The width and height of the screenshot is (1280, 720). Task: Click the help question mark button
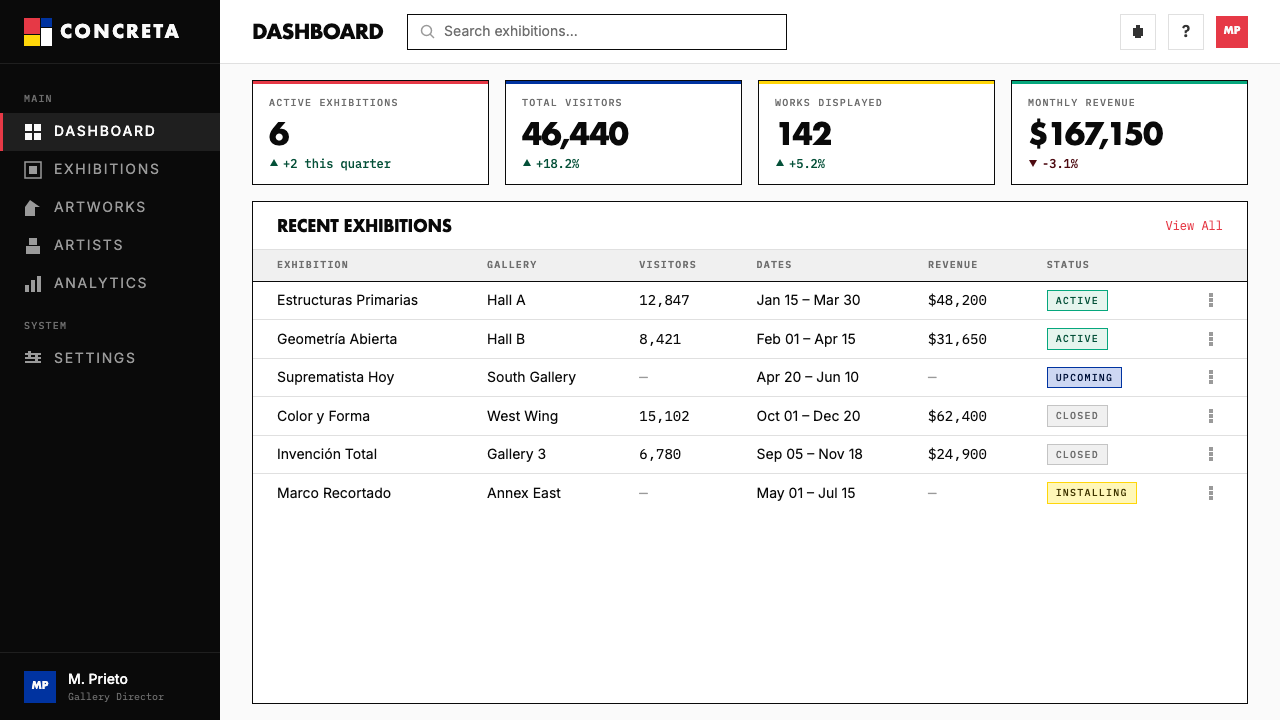tap(1186, 32)
